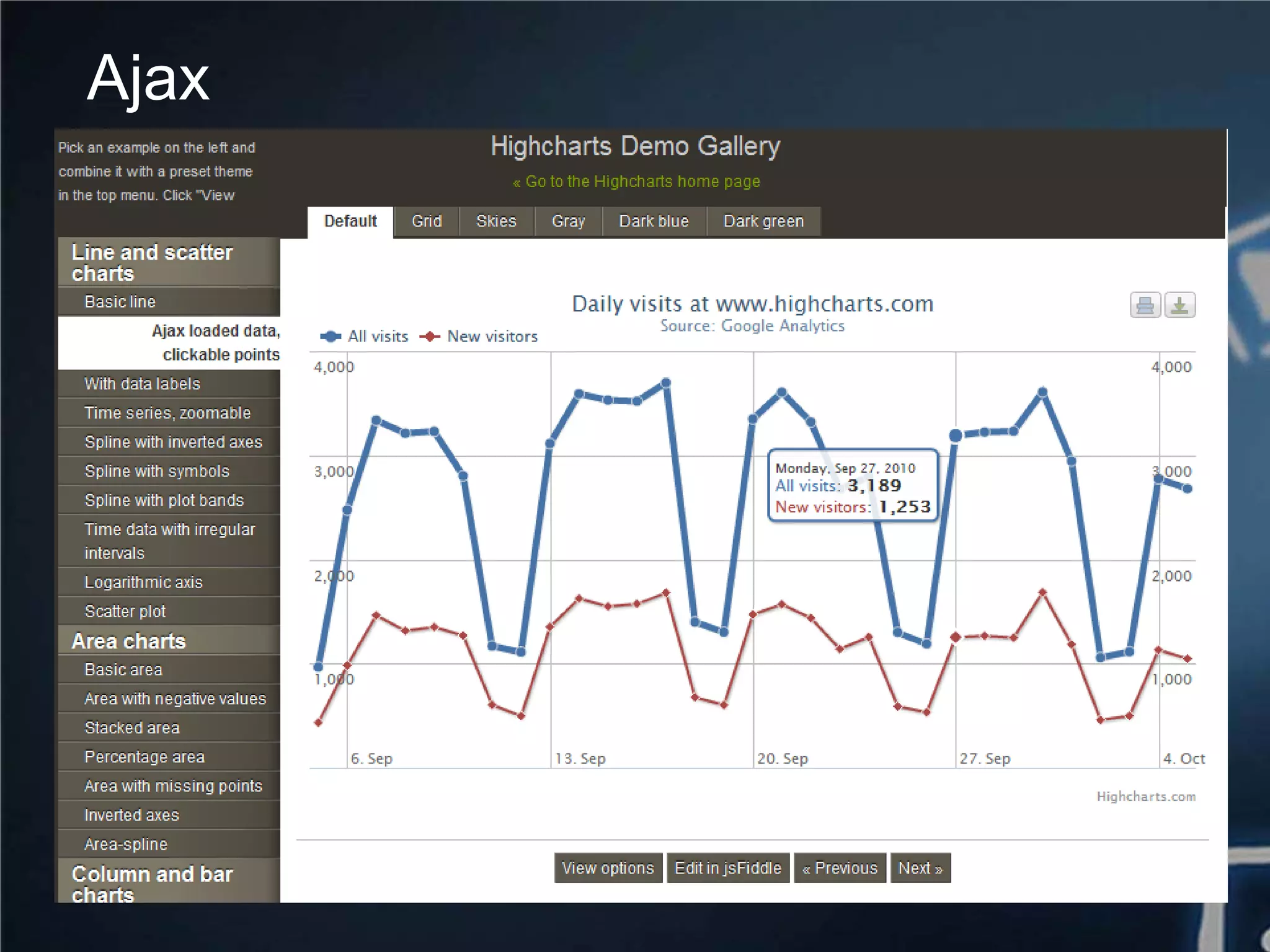Choose the Dark green theme tab
Image resolution: width=1270 pixels, height=952 pixels.
(763, 221)
